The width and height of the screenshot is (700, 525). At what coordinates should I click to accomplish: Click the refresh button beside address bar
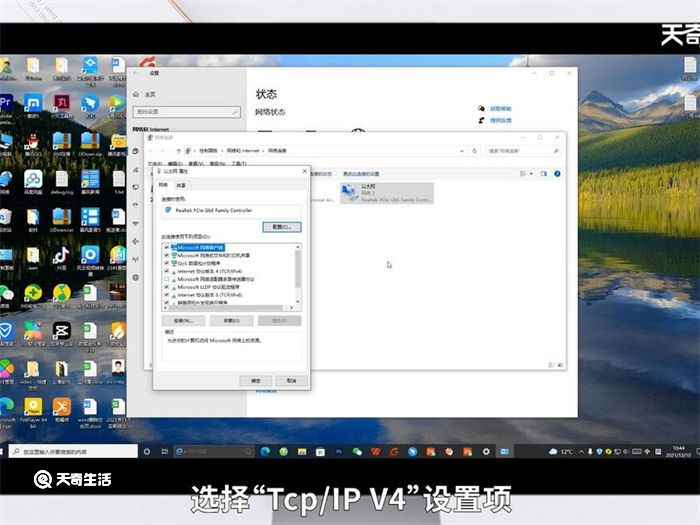point(475,151)
